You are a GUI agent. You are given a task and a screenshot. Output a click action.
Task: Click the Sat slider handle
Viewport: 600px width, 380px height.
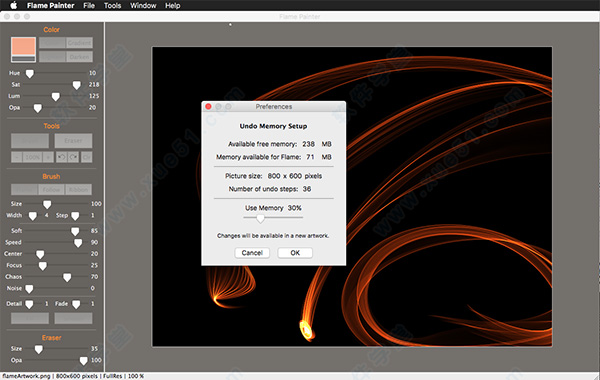tap(77, 85)
